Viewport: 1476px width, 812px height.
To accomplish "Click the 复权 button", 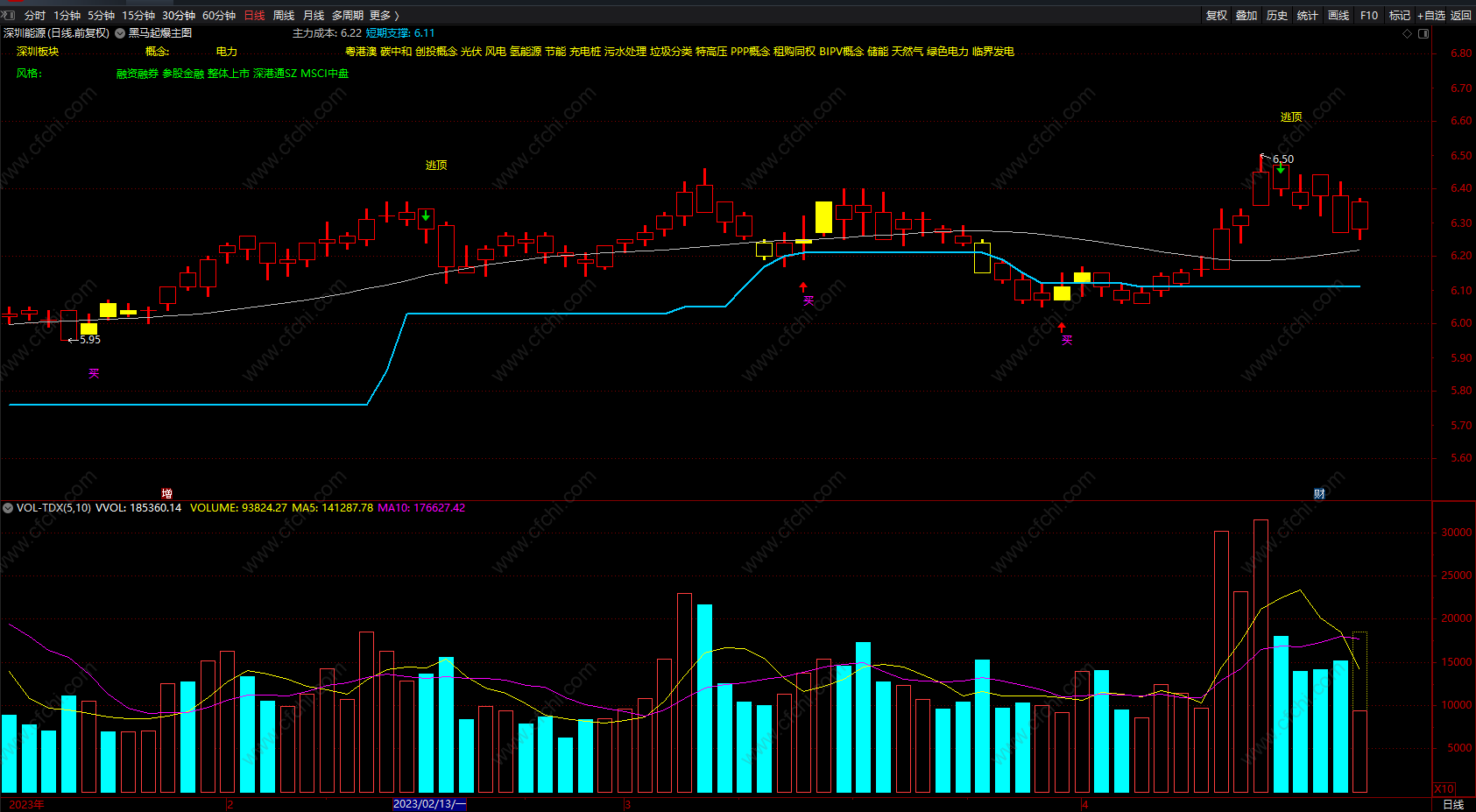I will coord(1217,15).
